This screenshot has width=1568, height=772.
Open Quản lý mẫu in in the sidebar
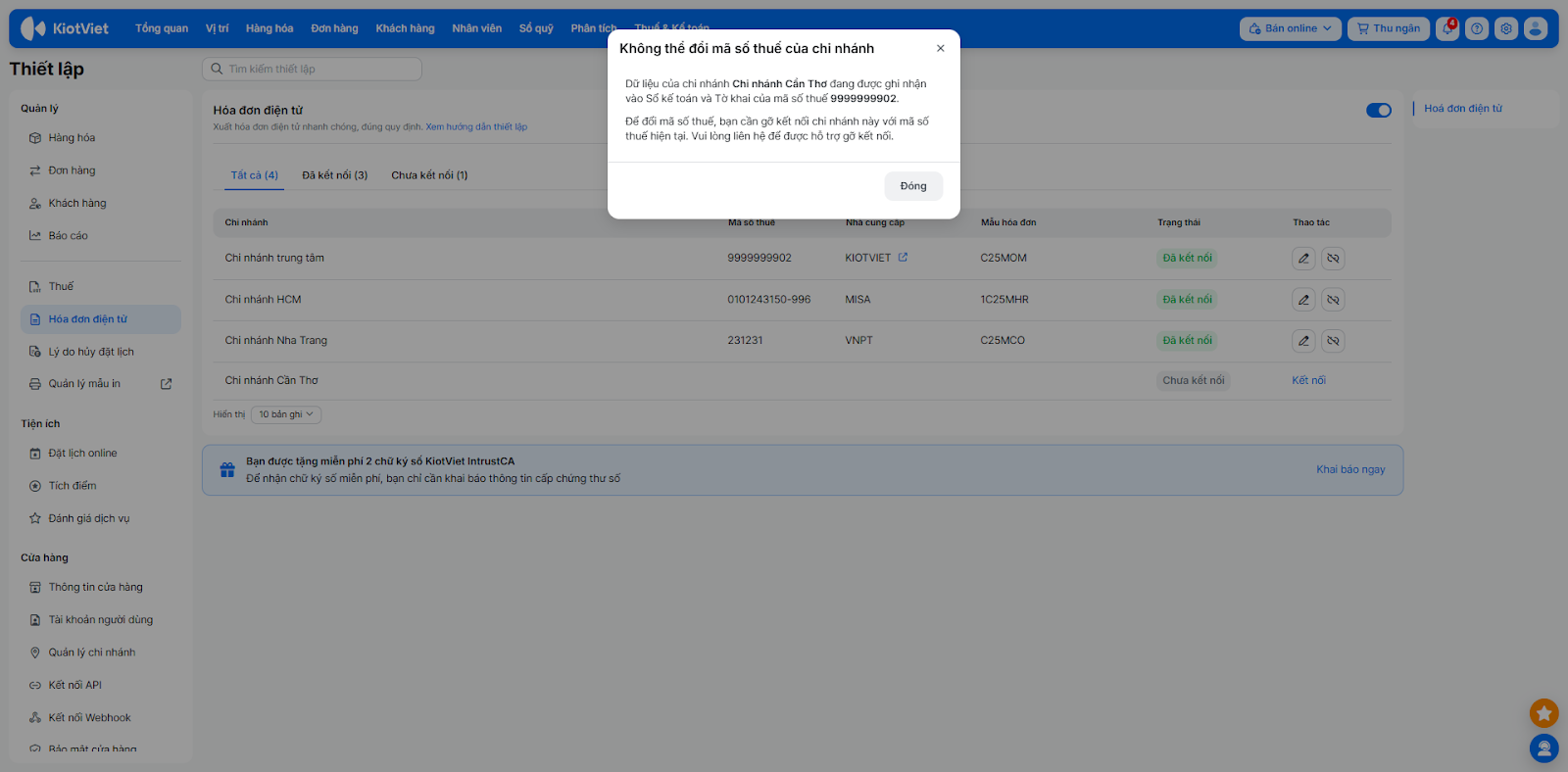tap(84, 384)
